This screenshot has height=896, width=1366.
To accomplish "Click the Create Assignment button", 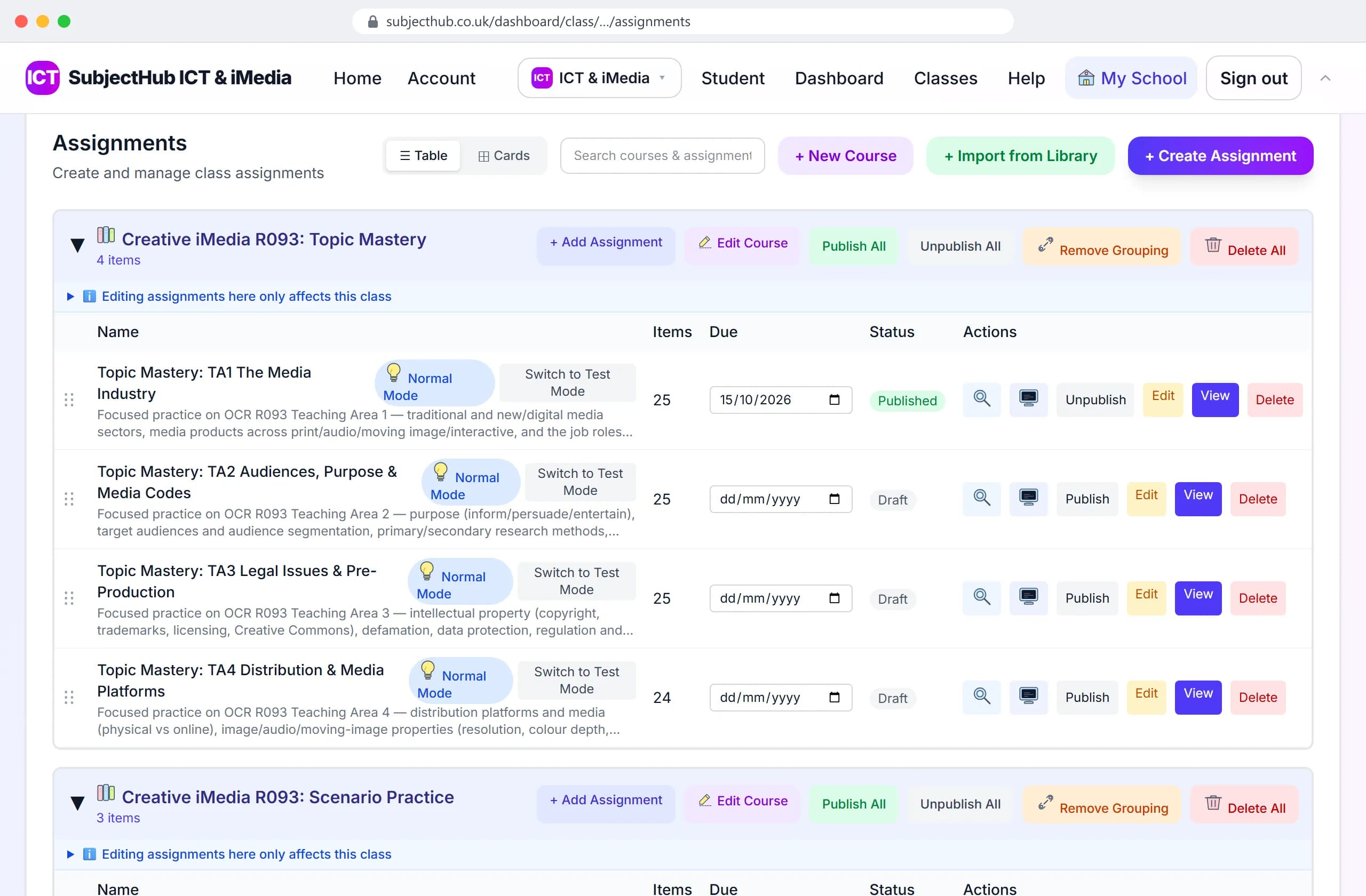I will click(x=1220, y=155).
